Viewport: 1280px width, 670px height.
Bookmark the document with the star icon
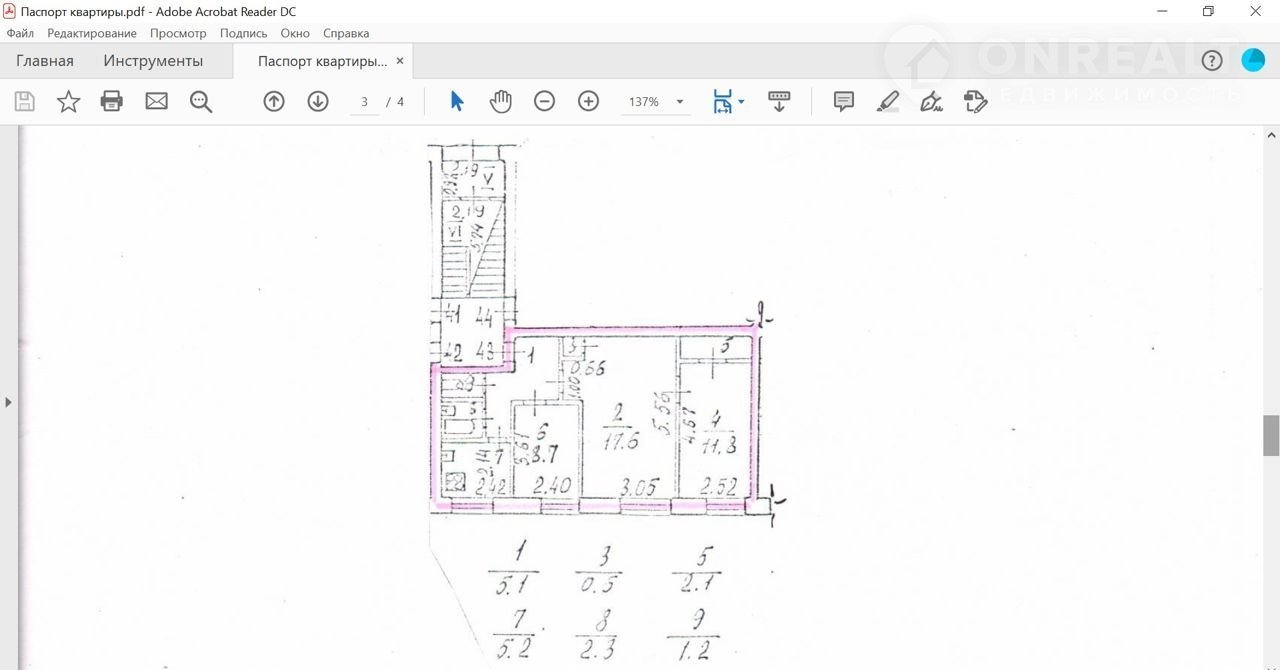coord(68,101)
